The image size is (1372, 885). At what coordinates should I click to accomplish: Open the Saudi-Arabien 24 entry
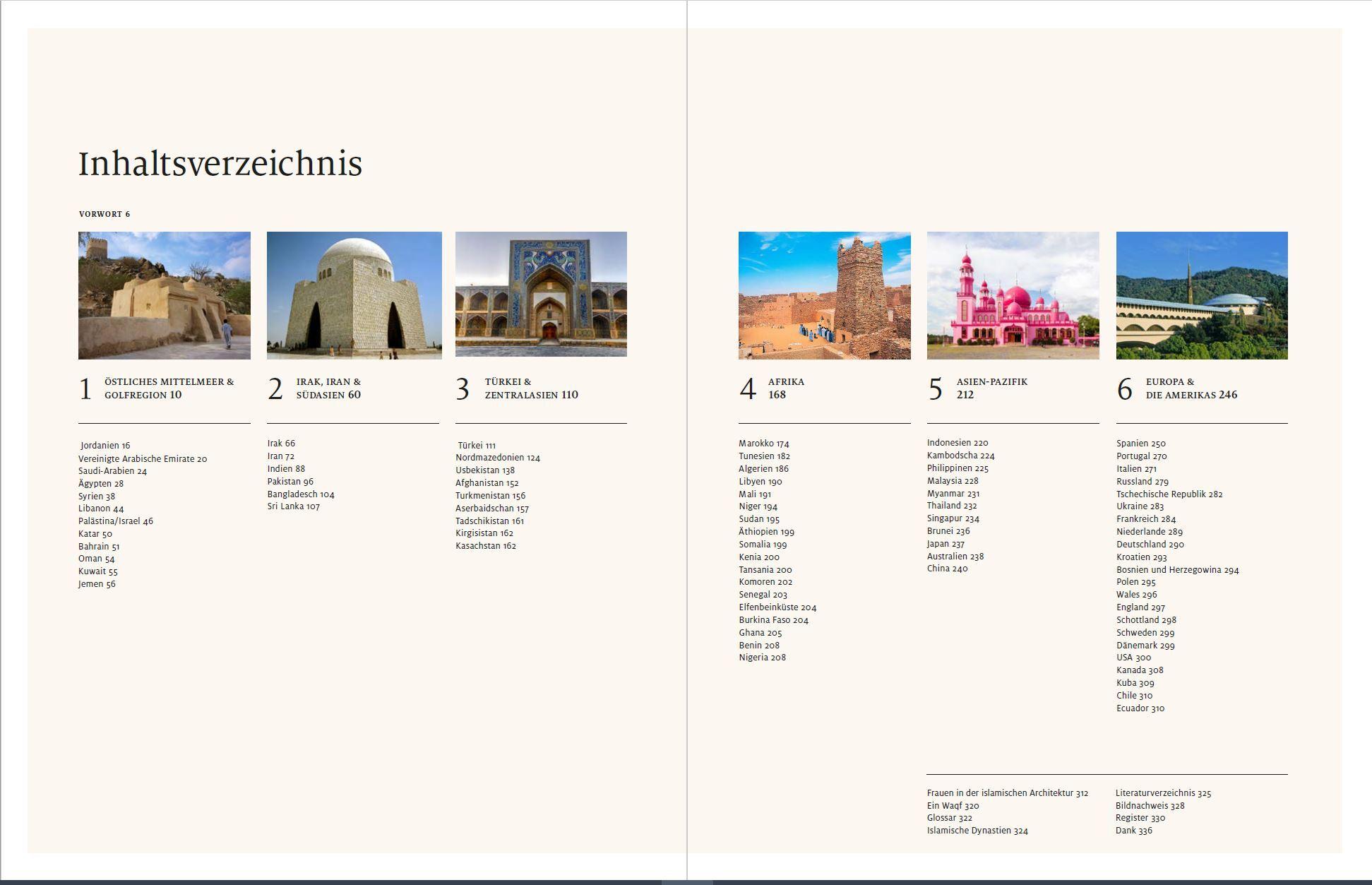pos(112,471)
